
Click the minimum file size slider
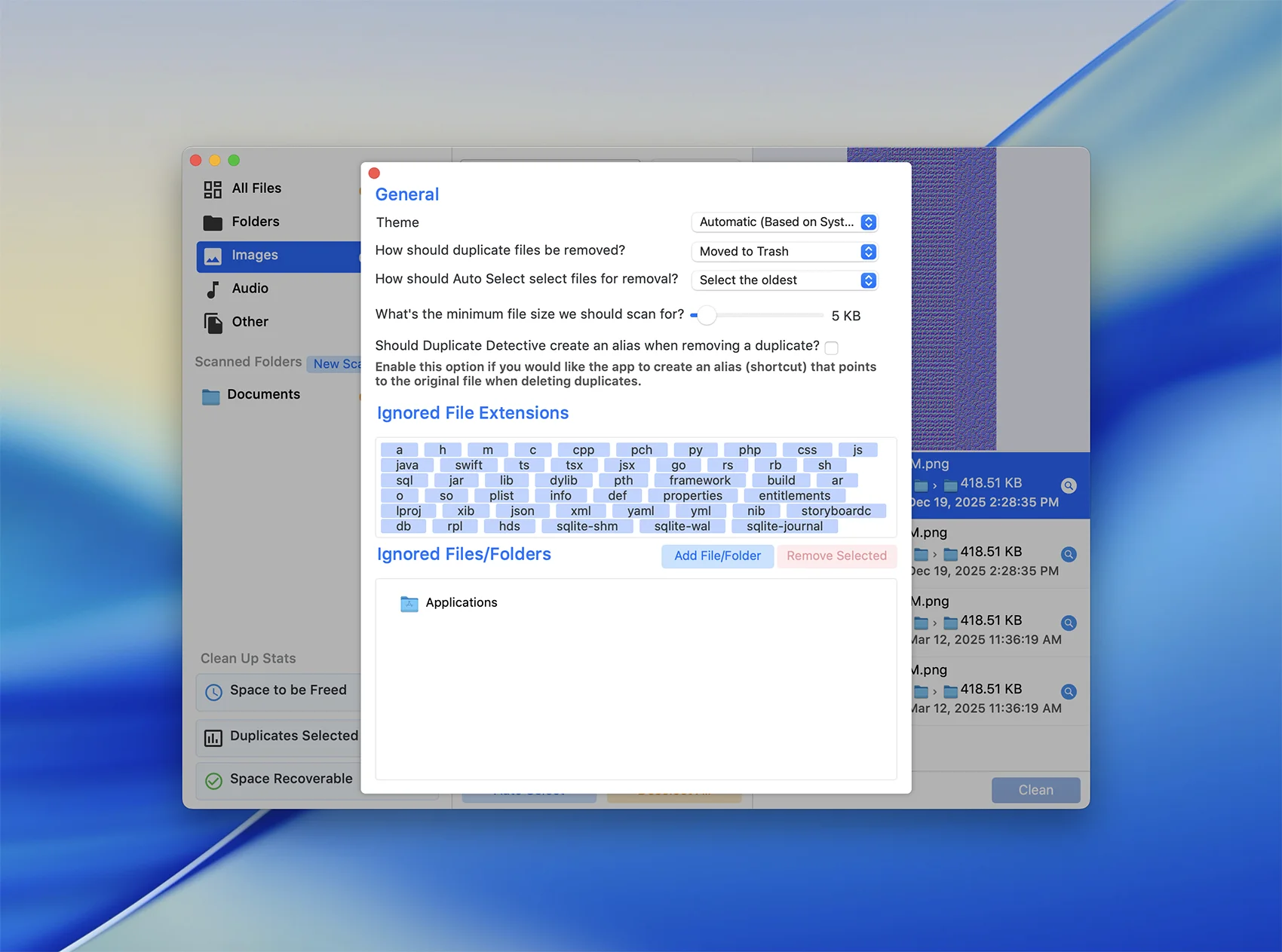[x=707, y=315]
